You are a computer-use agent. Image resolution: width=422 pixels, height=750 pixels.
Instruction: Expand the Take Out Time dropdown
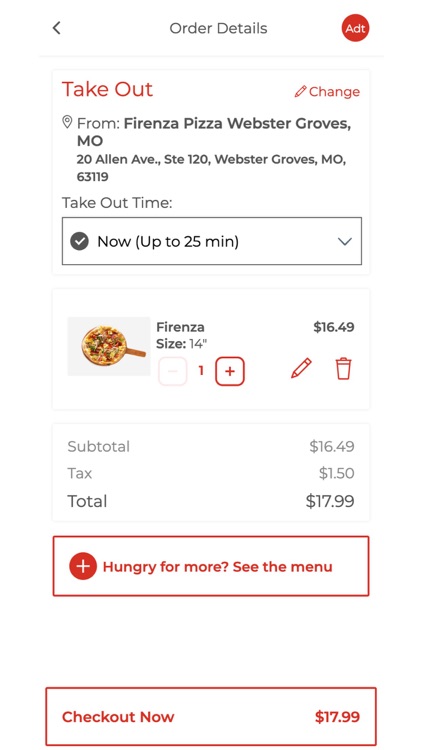coord(212,241)
